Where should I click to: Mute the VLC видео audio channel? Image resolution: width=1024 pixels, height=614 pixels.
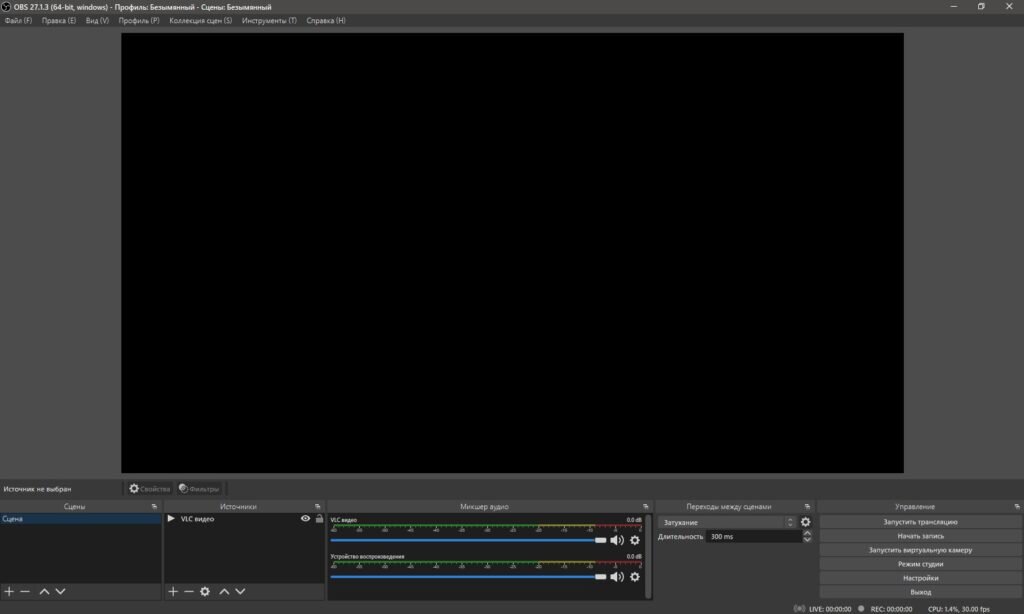pos(617,540)
